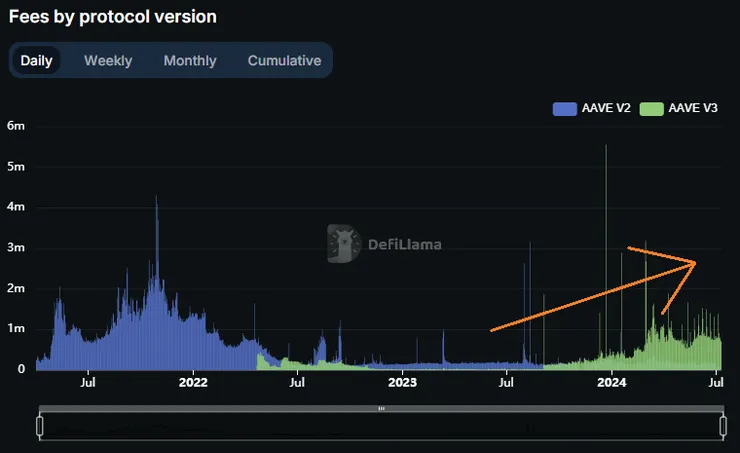This screenshot has width=740, height=453.
Task: Select the Daily tab
Action: [36, 60]
